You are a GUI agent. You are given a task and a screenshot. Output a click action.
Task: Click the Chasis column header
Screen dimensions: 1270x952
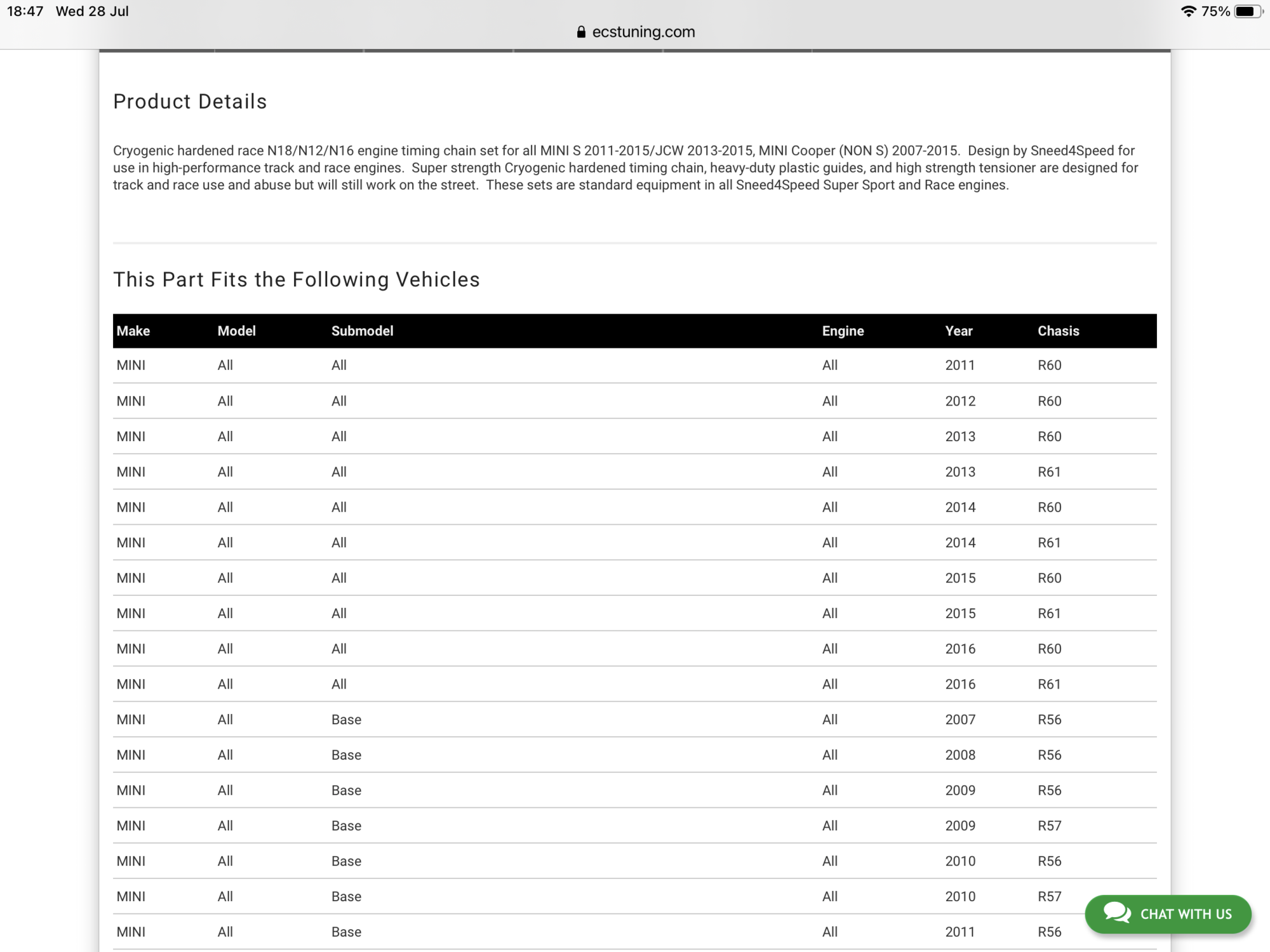coord(1058,331)
